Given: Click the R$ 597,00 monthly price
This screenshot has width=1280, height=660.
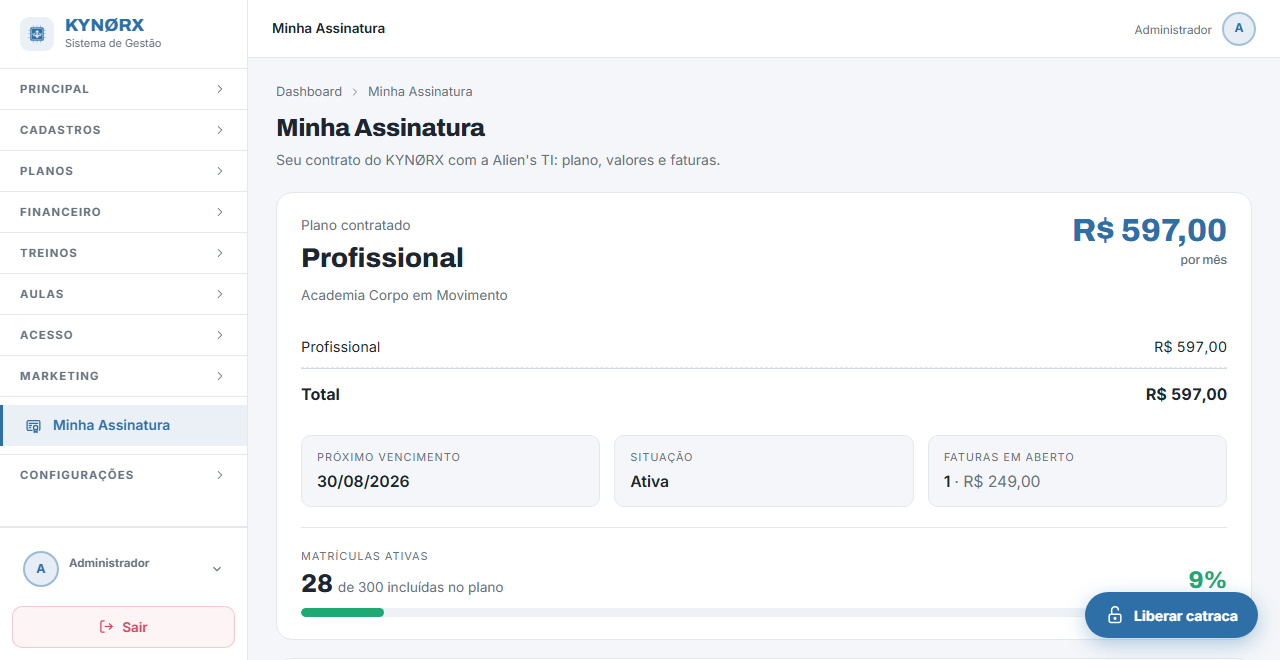Looking at the screenshot, I should coord(1150,230).
